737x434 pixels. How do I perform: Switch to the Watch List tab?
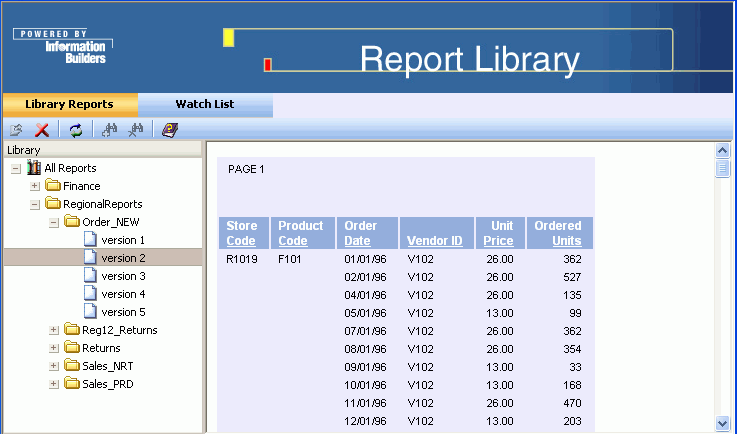[205, 104]
